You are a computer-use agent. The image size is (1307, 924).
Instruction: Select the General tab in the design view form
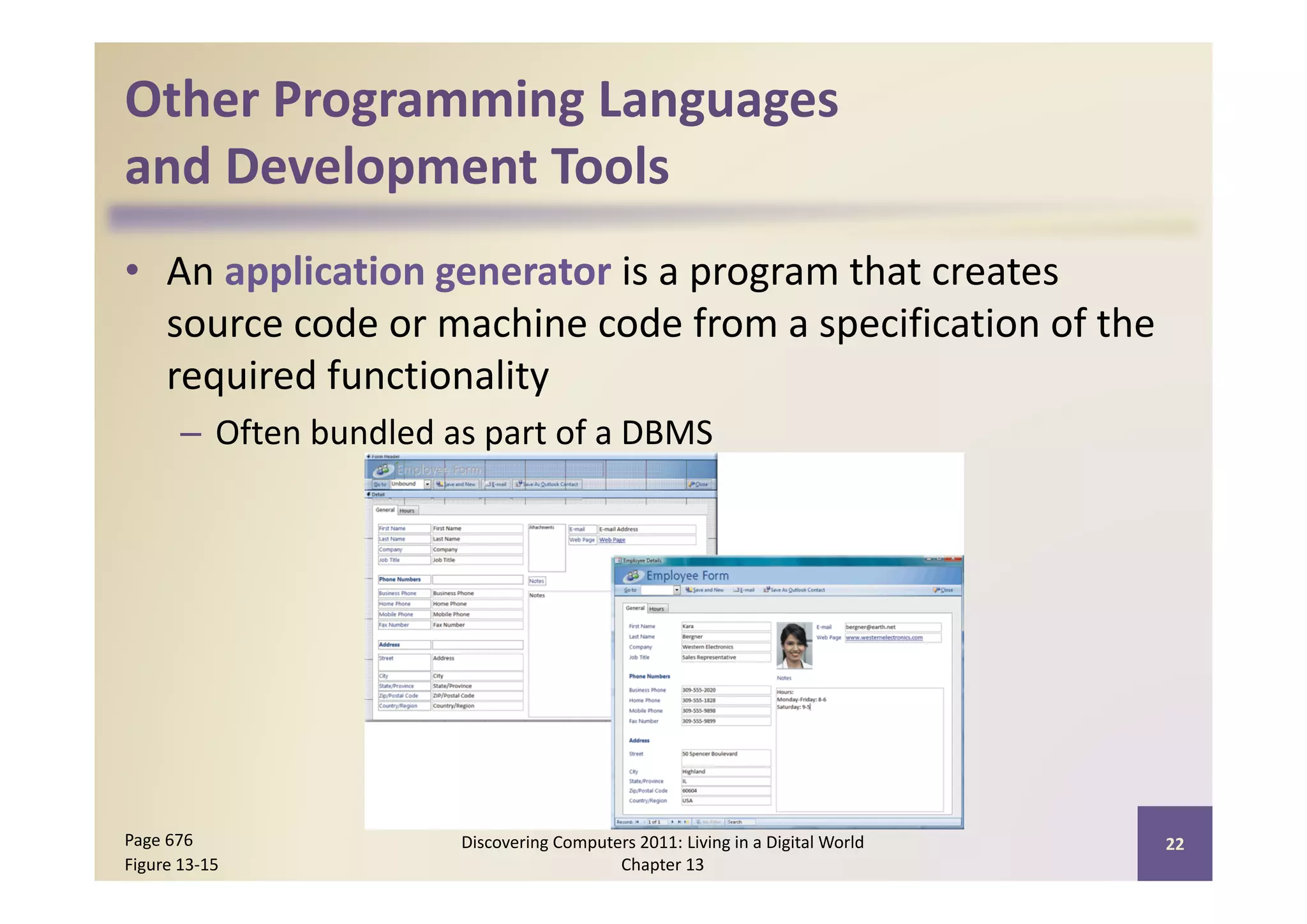tap(385, 510)
